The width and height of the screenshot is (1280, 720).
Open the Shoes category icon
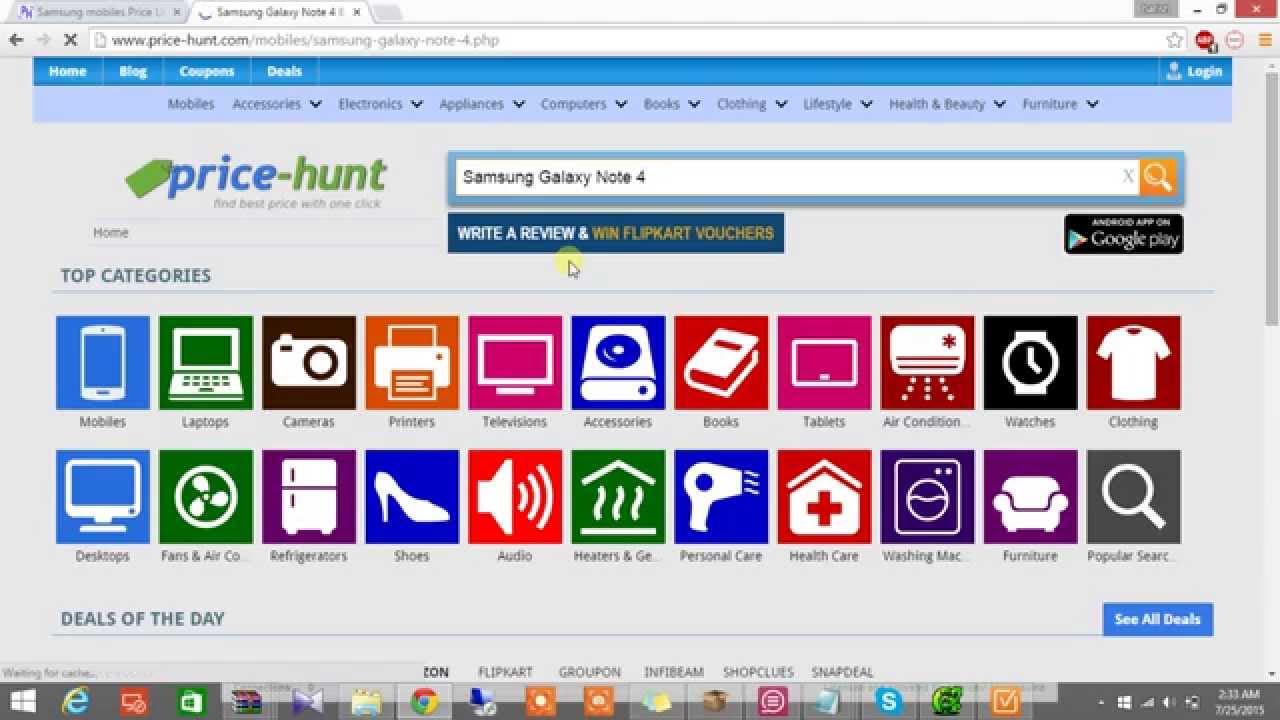[412, 497]
